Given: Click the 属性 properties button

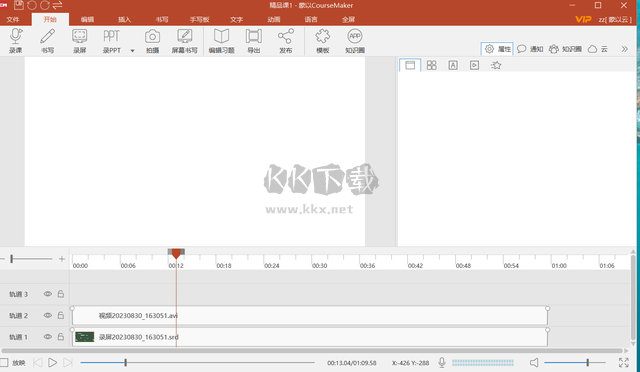Looking at the screenshot, I should click(497, 49).
